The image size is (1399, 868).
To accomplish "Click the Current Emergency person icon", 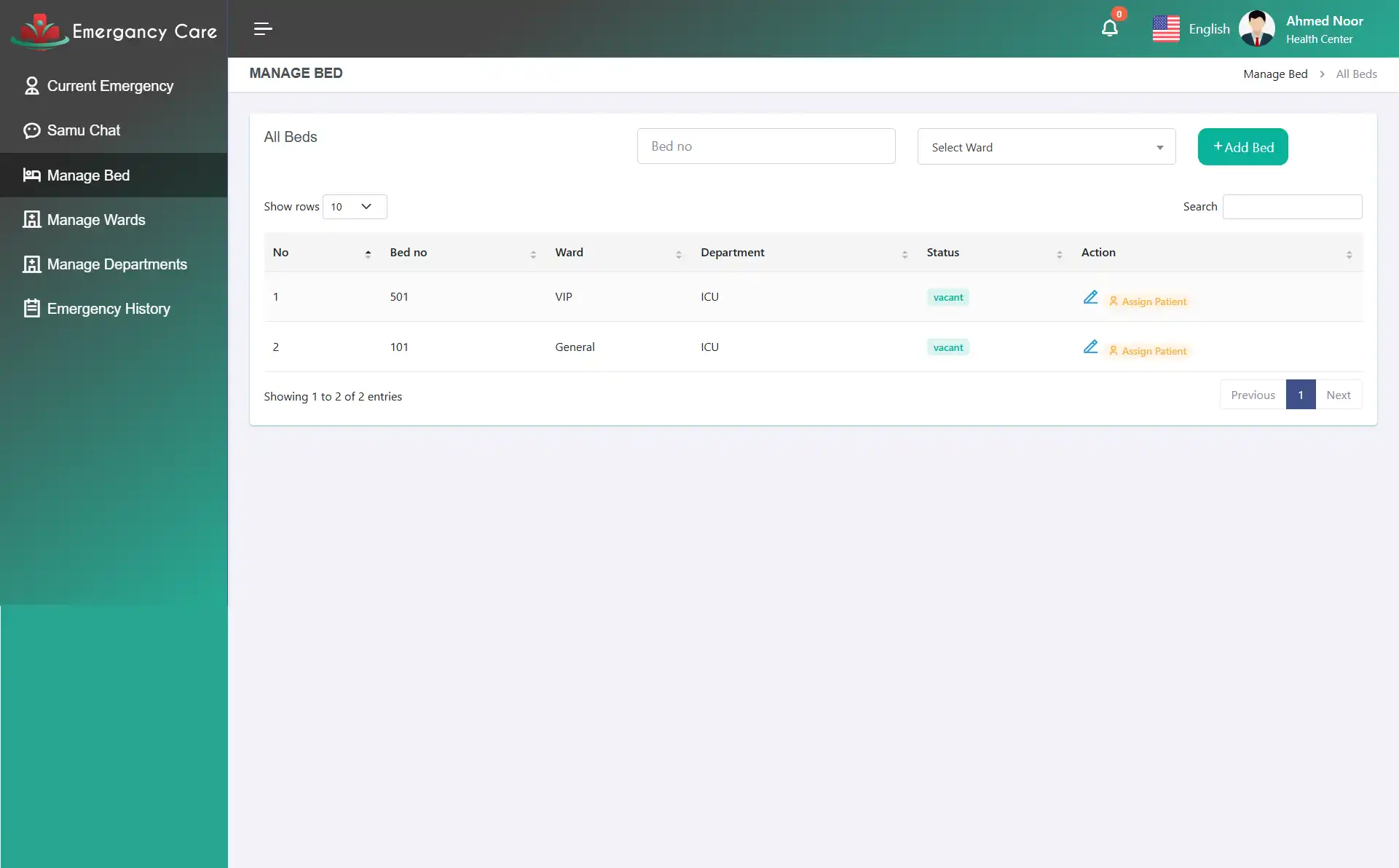I will click(31, 85).
